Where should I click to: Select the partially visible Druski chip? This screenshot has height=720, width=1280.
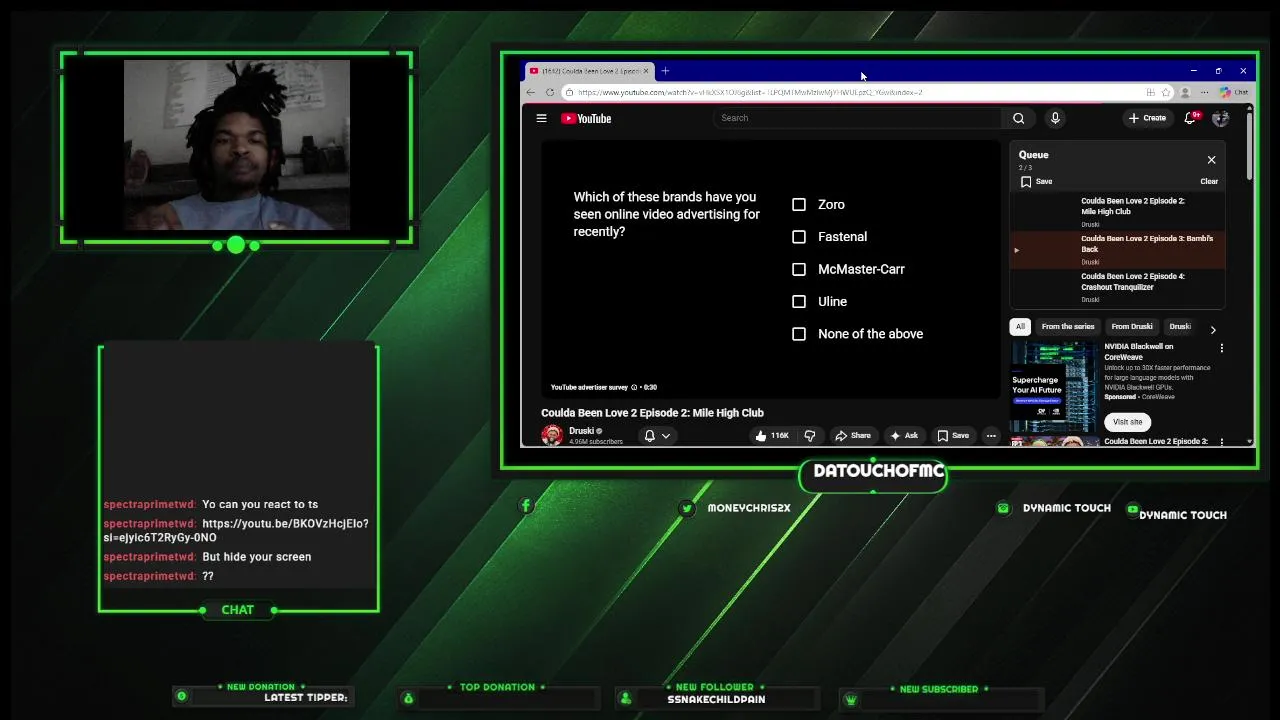click(x=1180, y=327)
